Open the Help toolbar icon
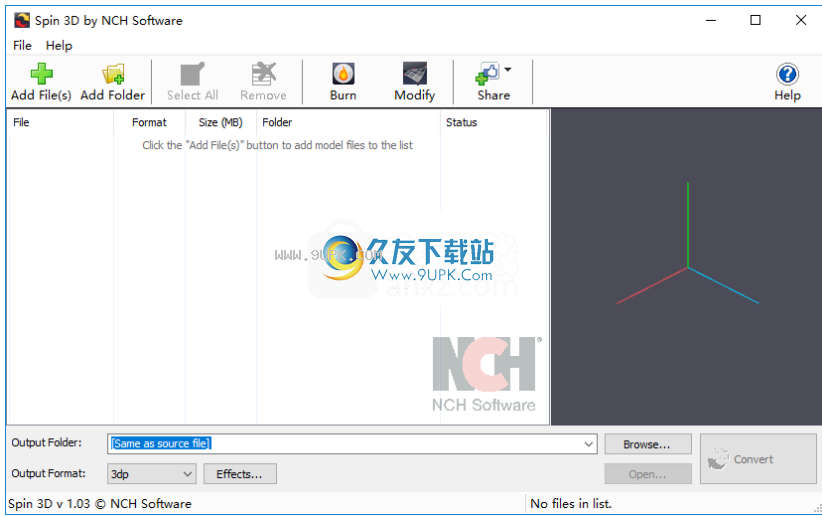Image resolution: width=822 pixels, height=516 pixels. [787, 82]
